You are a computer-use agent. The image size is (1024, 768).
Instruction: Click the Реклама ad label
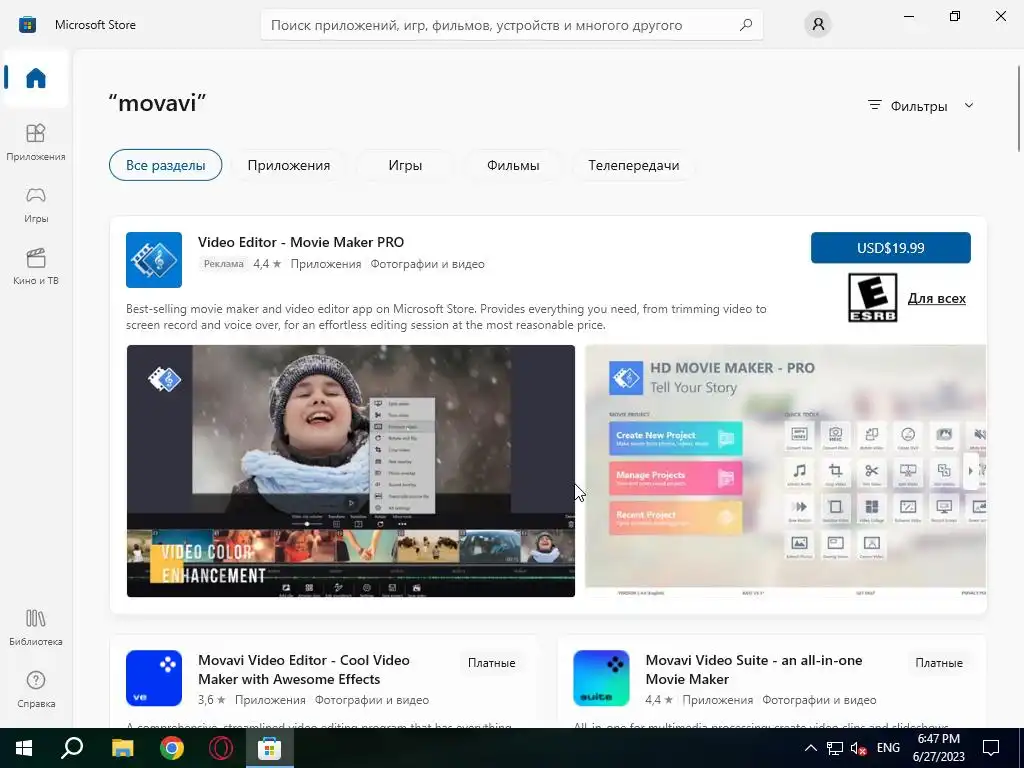(223, 264)
